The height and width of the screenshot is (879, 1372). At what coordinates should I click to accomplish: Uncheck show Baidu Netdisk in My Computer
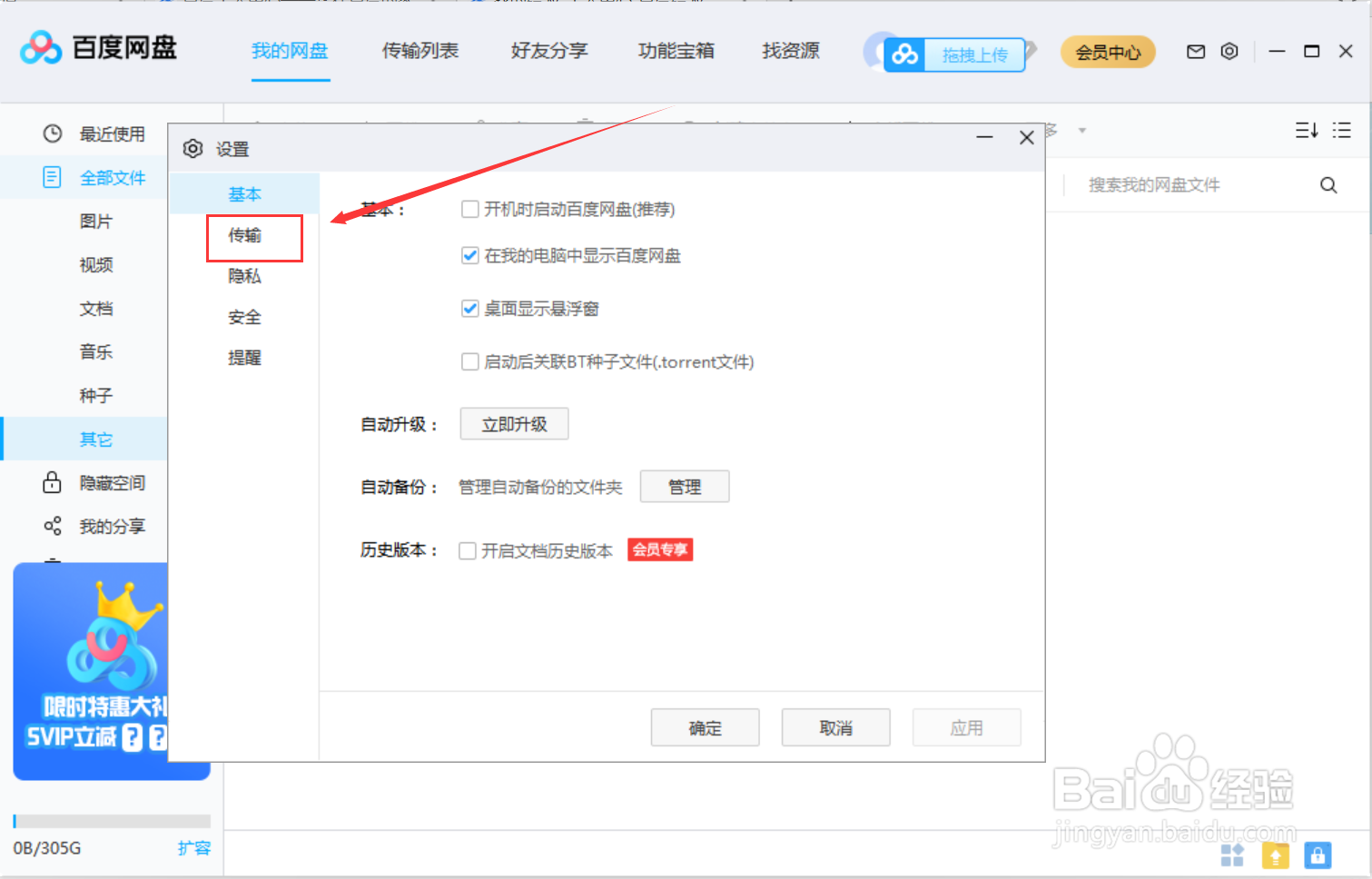[x=470, y=255]
